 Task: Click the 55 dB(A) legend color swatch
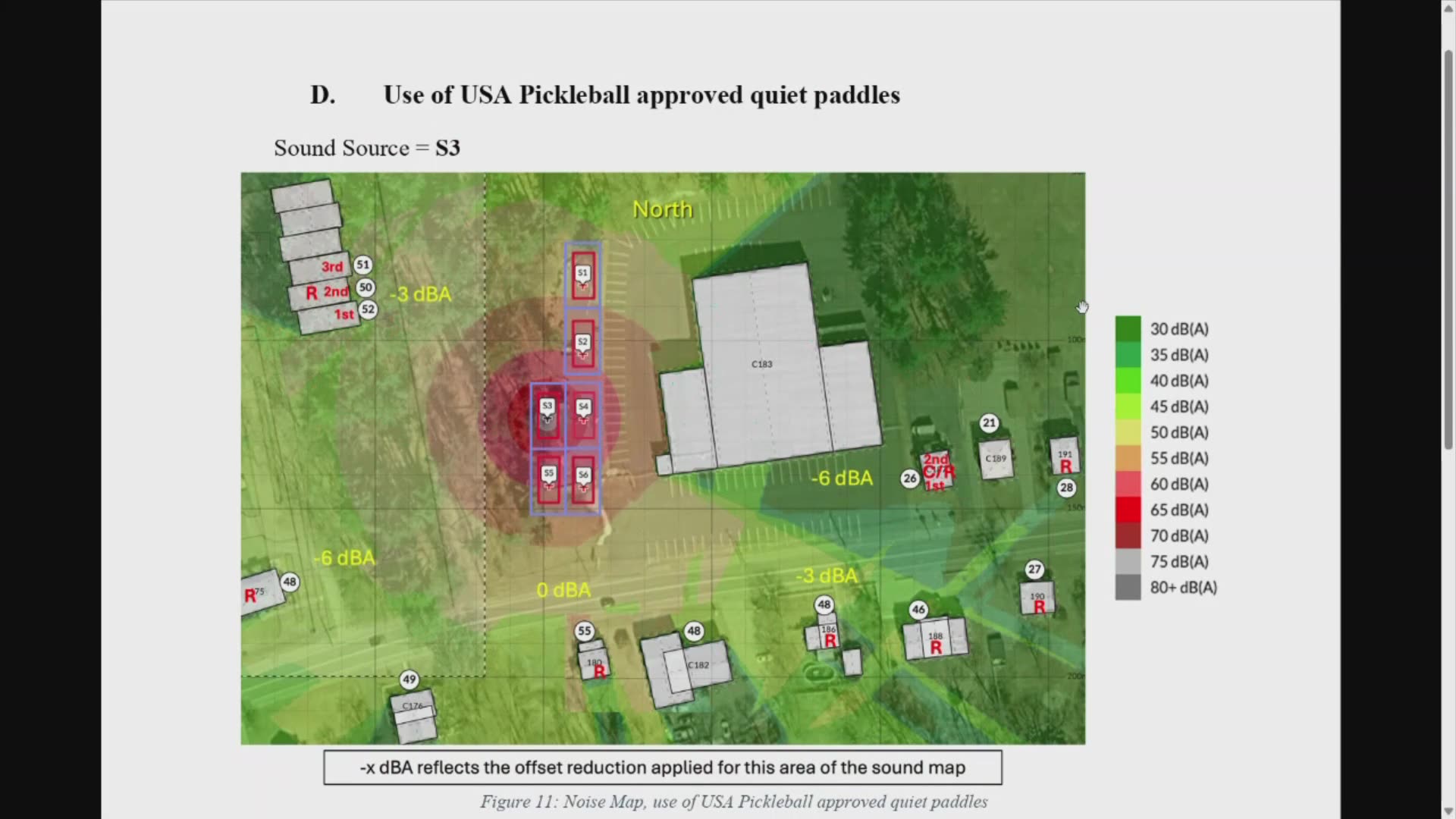coord(1128,458)
